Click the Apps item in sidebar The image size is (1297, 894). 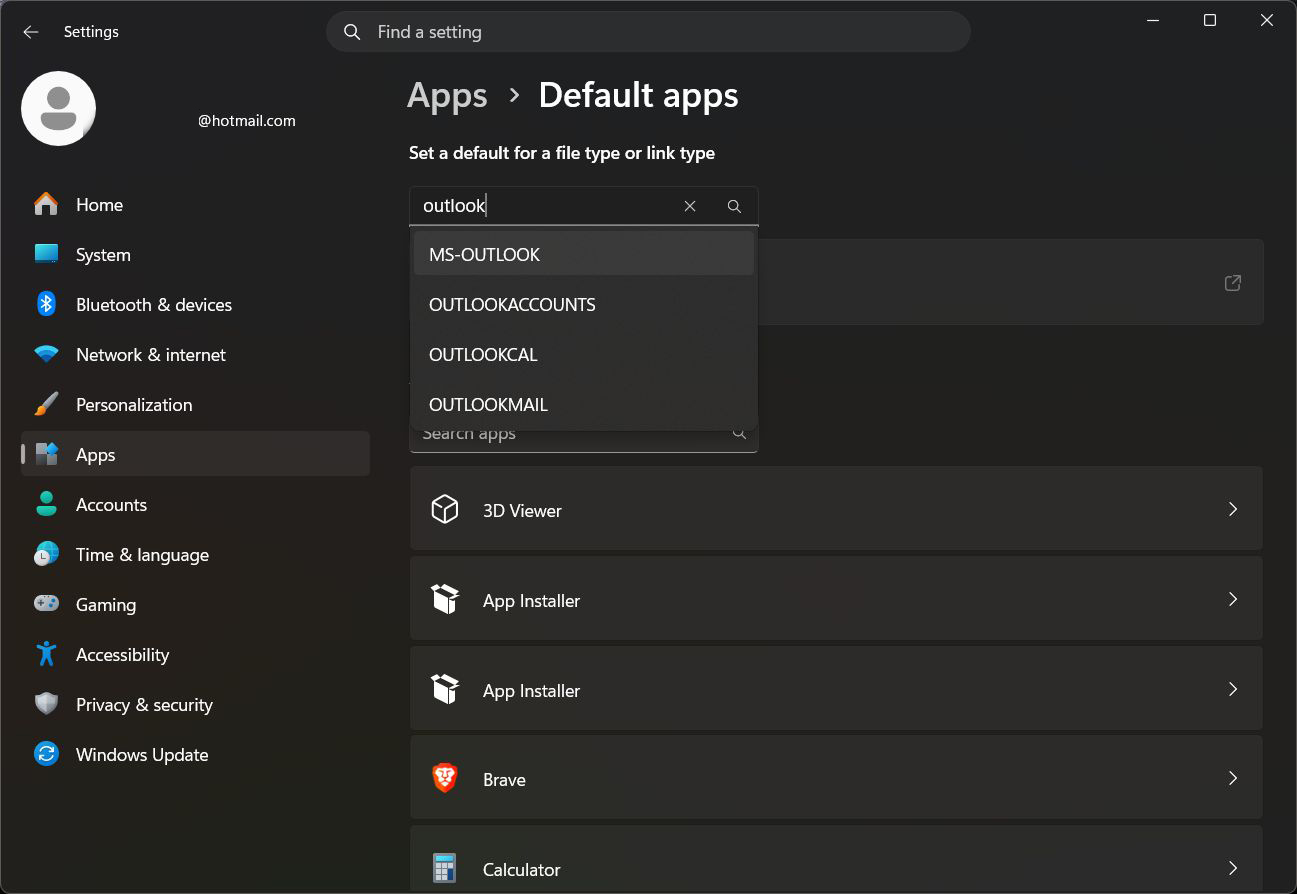tap(195, 454)
